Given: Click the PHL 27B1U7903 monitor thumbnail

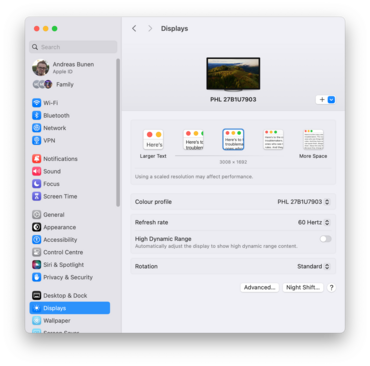Looking at the screenshot, I should pyautogui.click(x=233, y=74).
